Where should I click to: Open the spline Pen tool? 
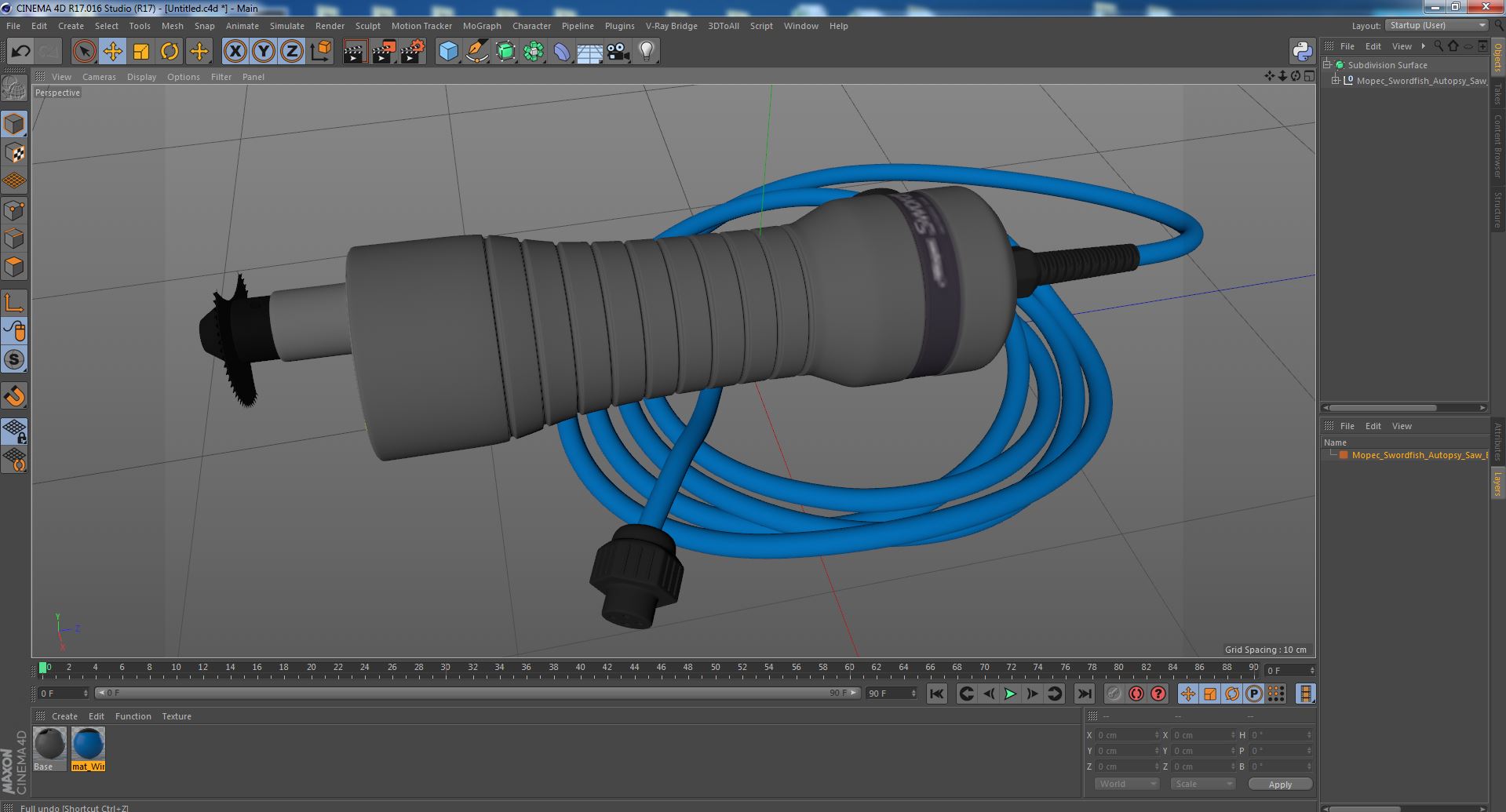coord(476,52)
